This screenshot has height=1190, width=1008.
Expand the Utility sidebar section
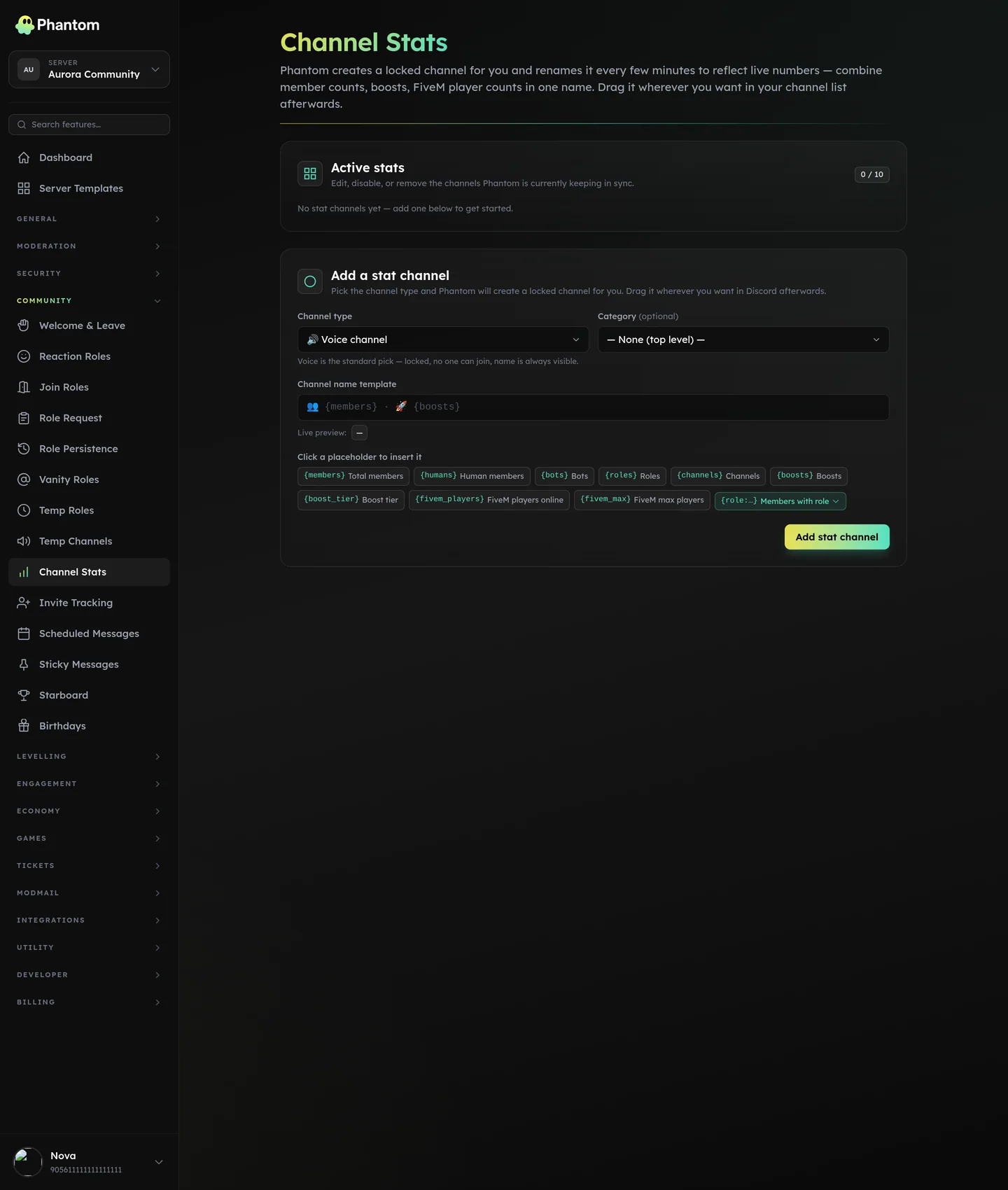89,948
